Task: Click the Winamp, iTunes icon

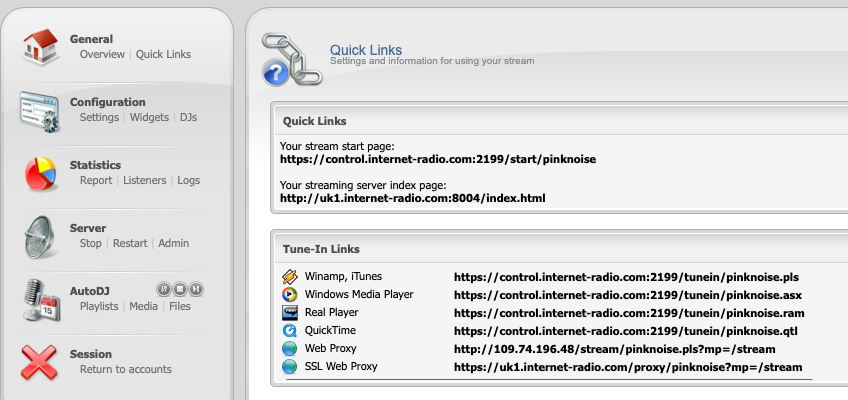Action: 289,277
